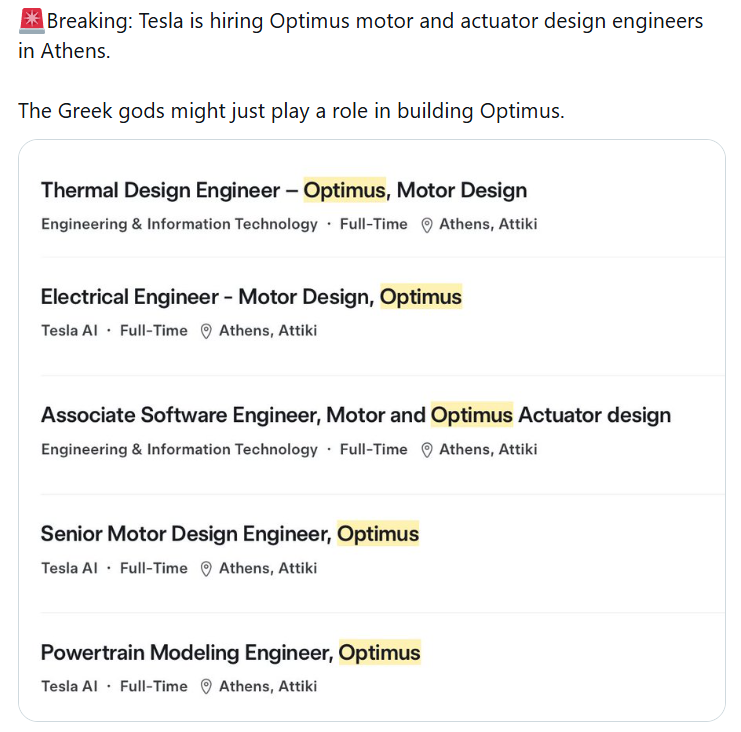This screenshot has height=732, width=741.
Task: Click highlighted Optimus in Electrical Engineer title
Action: (421, 297)
